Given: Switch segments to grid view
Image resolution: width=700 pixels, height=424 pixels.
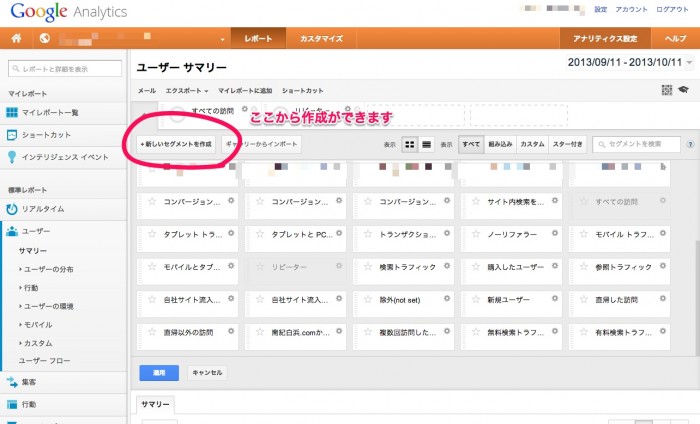Looking at the screenshot, I should (409, 144).
